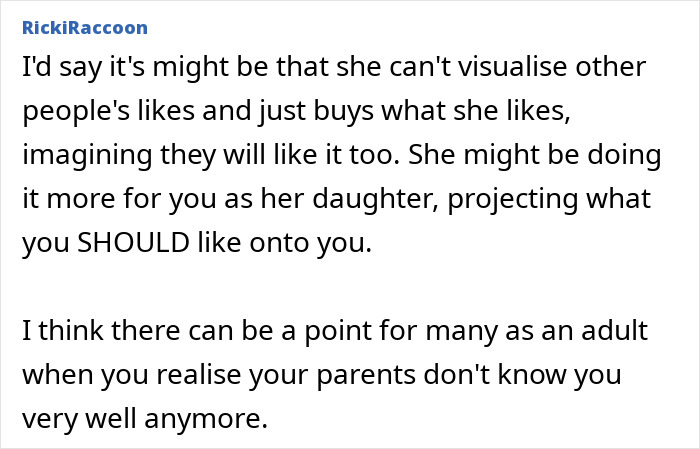
Task: Click "like onto you." ending first paragraph
Action: coord(292,243)
